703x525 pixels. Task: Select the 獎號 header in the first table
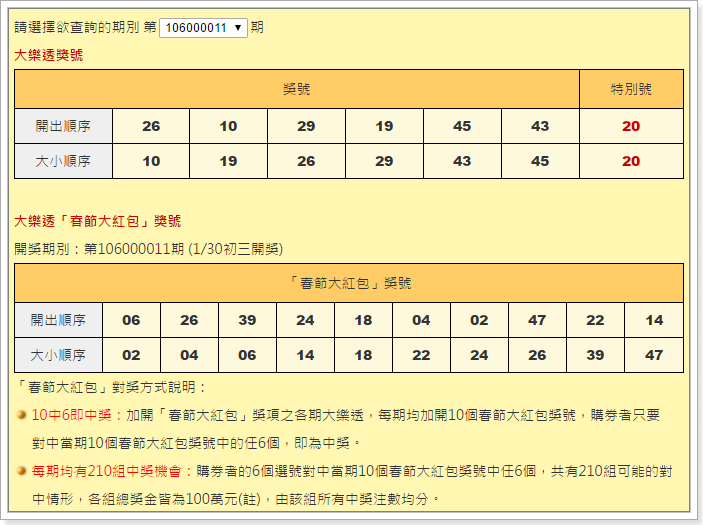coord(297,89)
